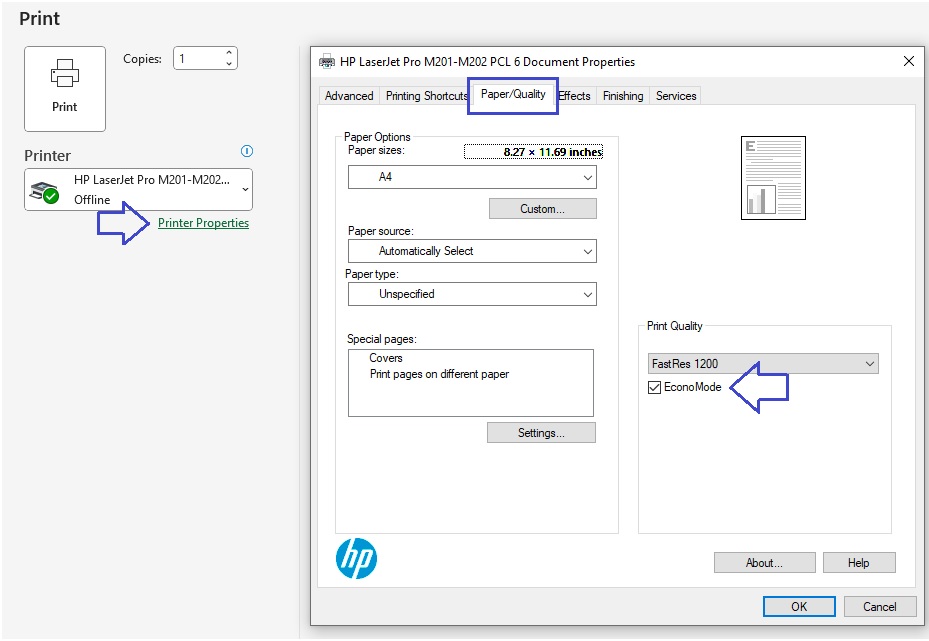929x641 pixels.
Task: Click the Settings... button
Action: coord(542,433)
